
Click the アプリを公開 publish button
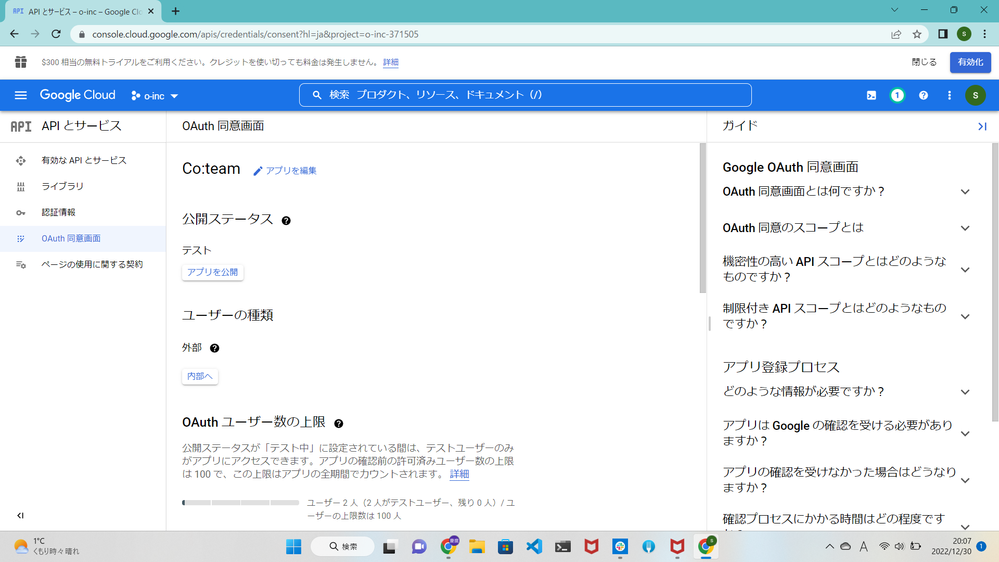point(212,272)
